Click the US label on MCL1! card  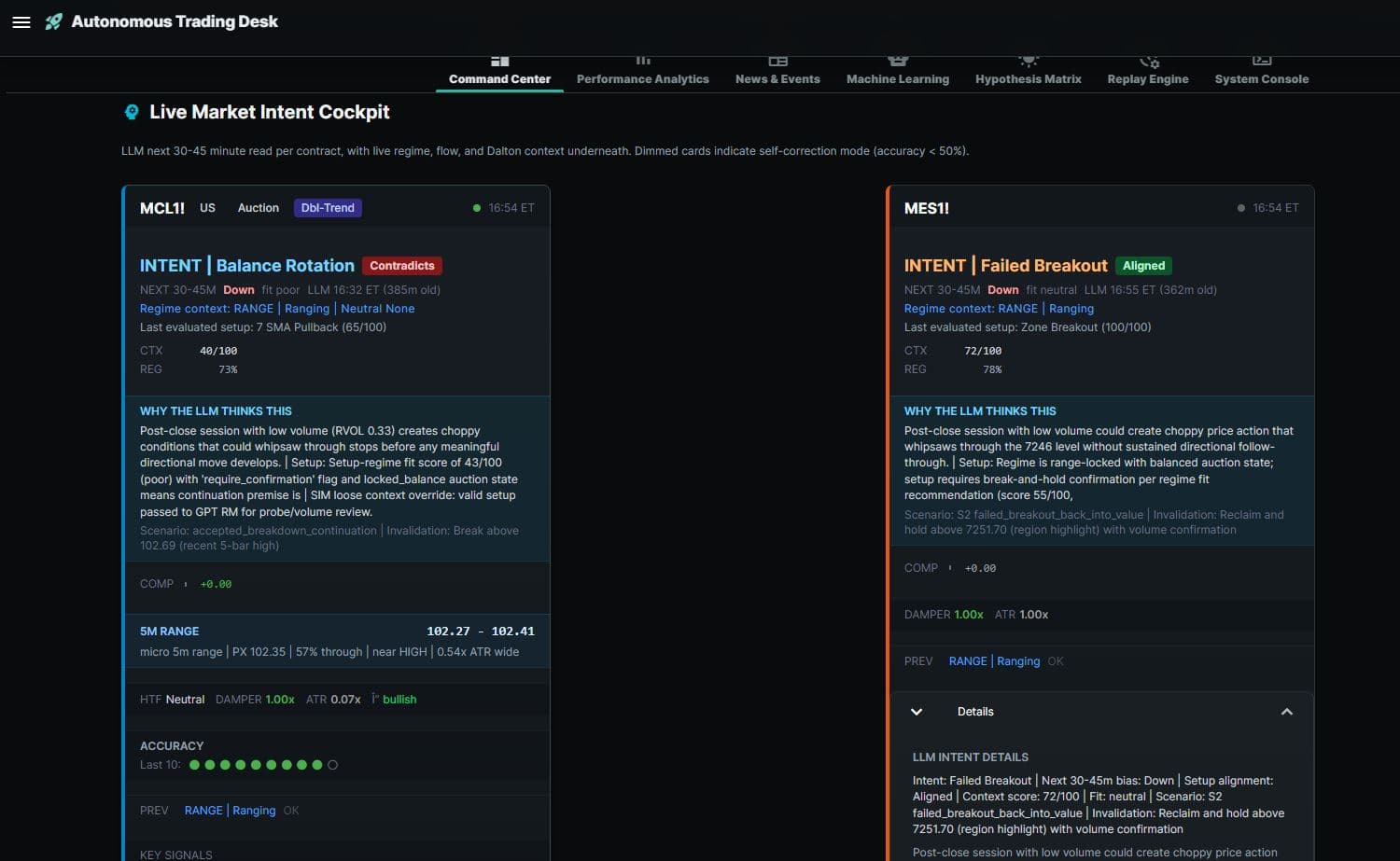click(207, 208)
